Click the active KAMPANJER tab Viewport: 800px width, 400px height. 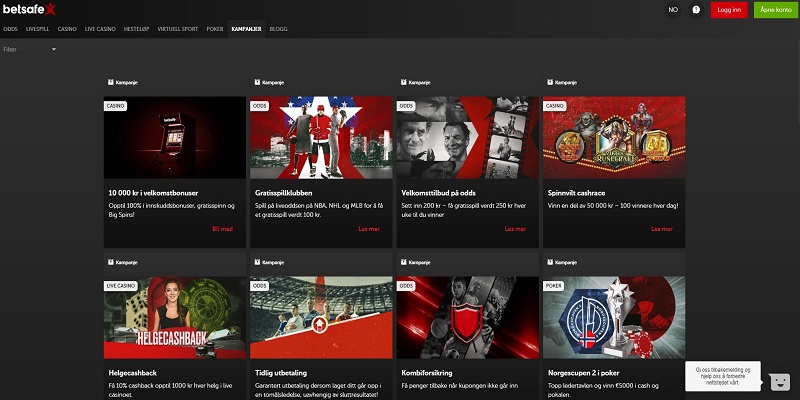[246, 29]
